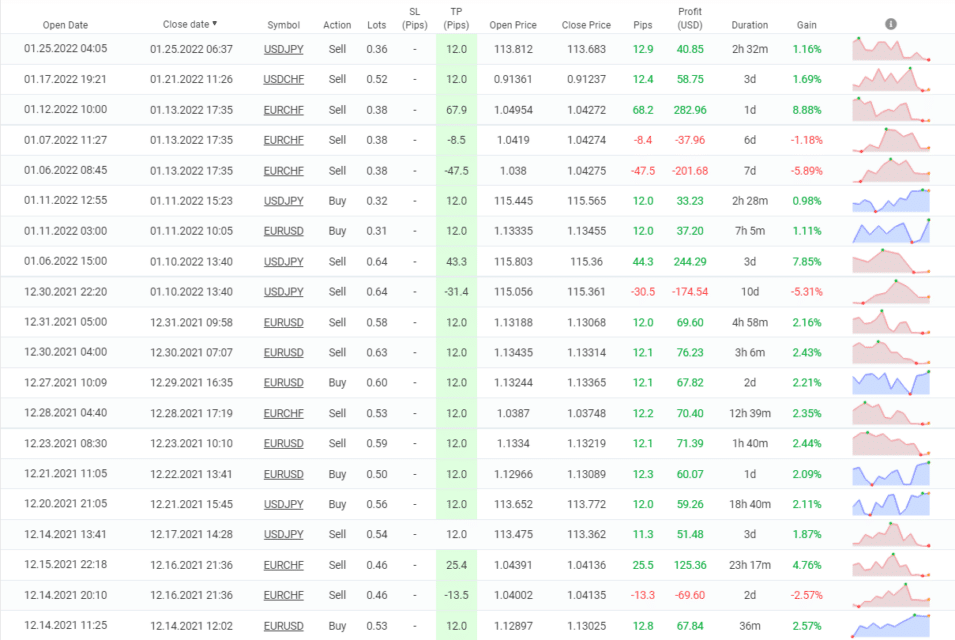Open EURUSD link for trade opened 12.23.2021 08:30
Screen dimensions: 955x640
pos(283,444)
